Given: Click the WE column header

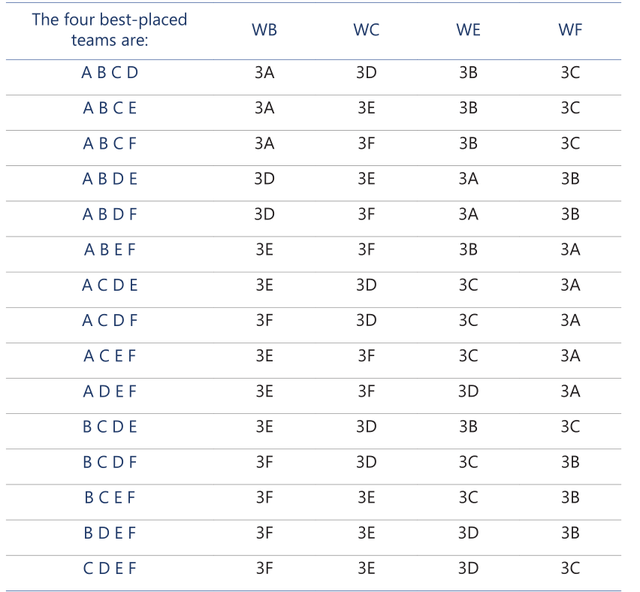Looking at the screenshot, I should (x=468, y=30).
